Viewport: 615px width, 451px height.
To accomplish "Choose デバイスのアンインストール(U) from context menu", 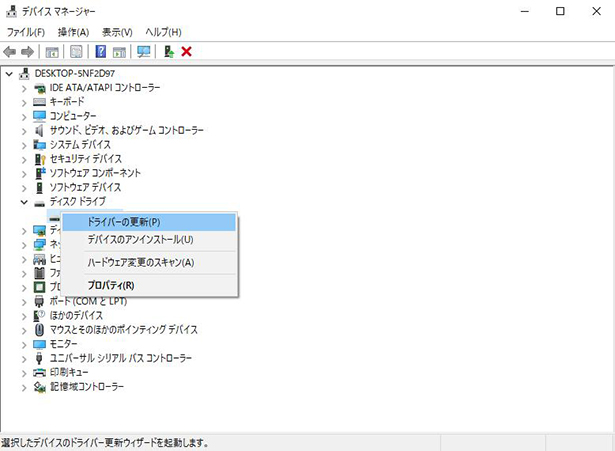I will (149, 240).
